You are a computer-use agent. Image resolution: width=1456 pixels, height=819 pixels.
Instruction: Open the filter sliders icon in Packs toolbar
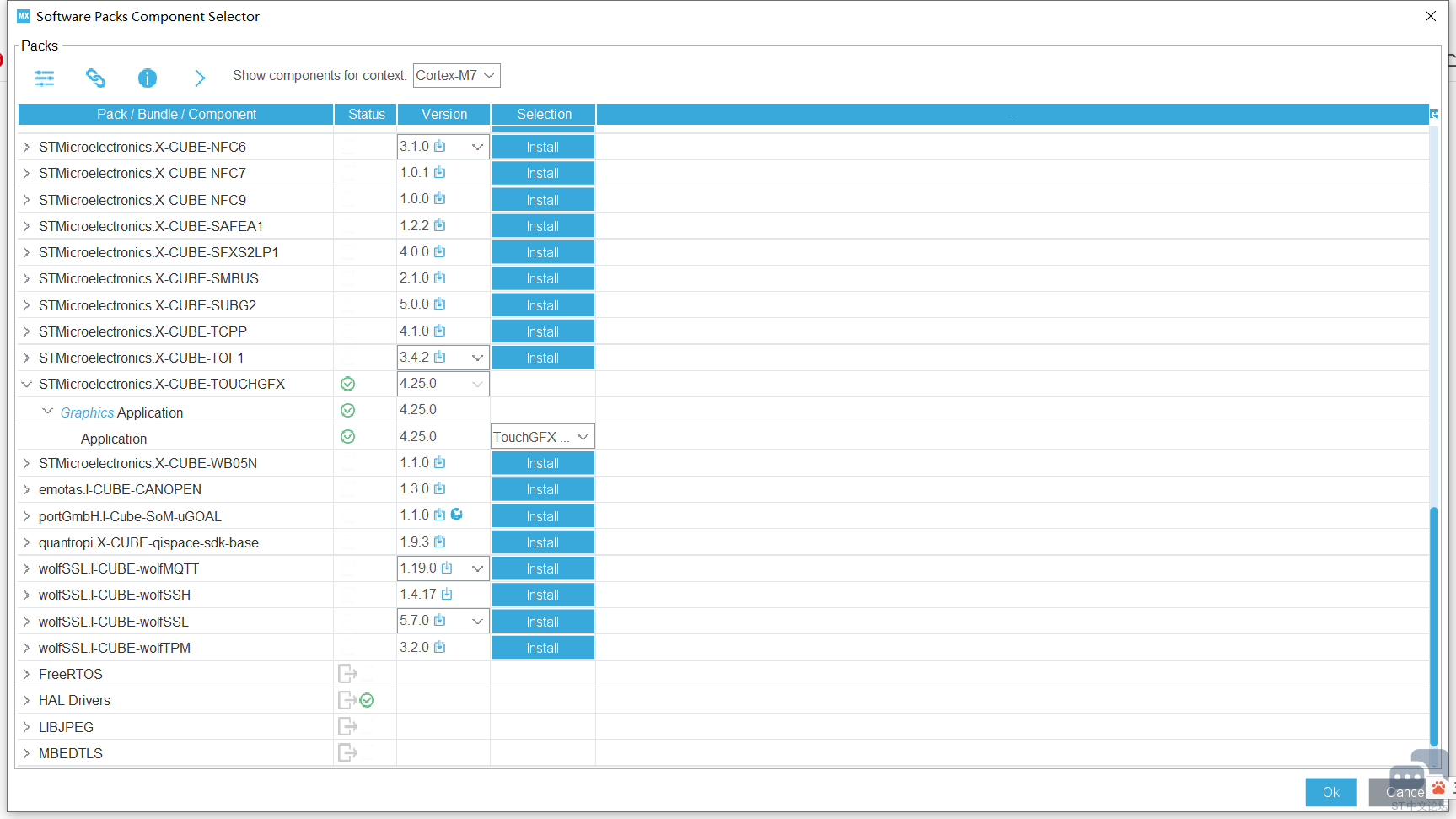click(x=44, y=78)
